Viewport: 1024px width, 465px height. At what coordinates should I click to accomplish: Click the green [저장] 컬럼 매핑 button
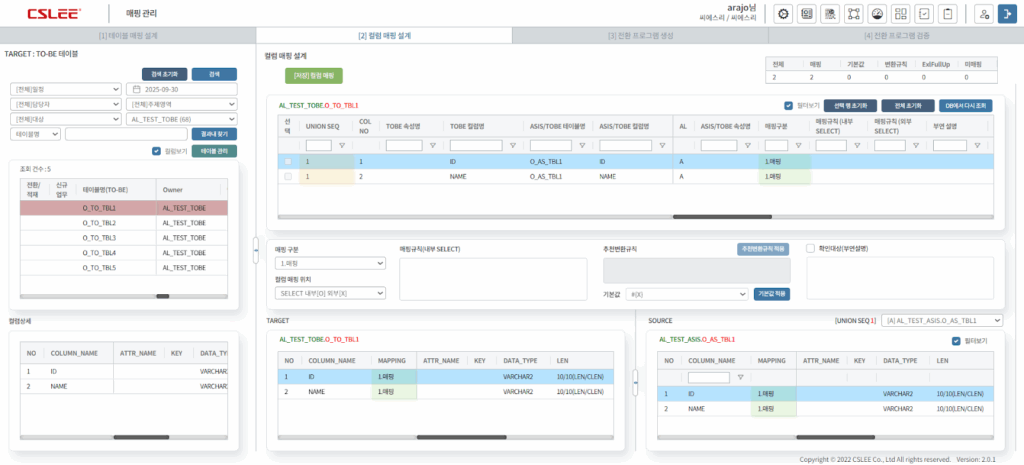(x=313, y=75)
